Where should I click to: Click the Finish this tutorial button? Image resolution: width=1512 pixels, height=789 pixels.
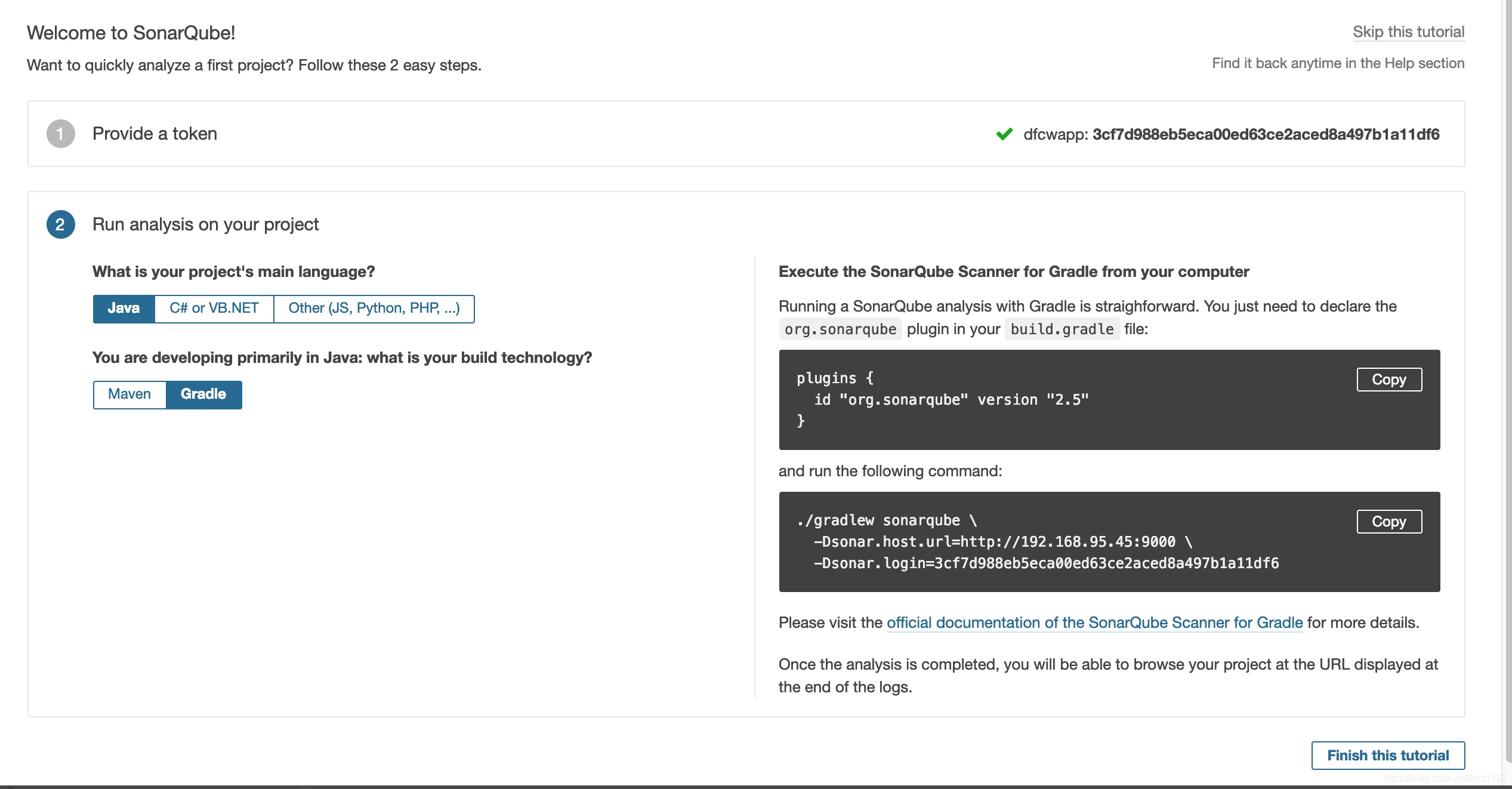tap(1388, 756)
